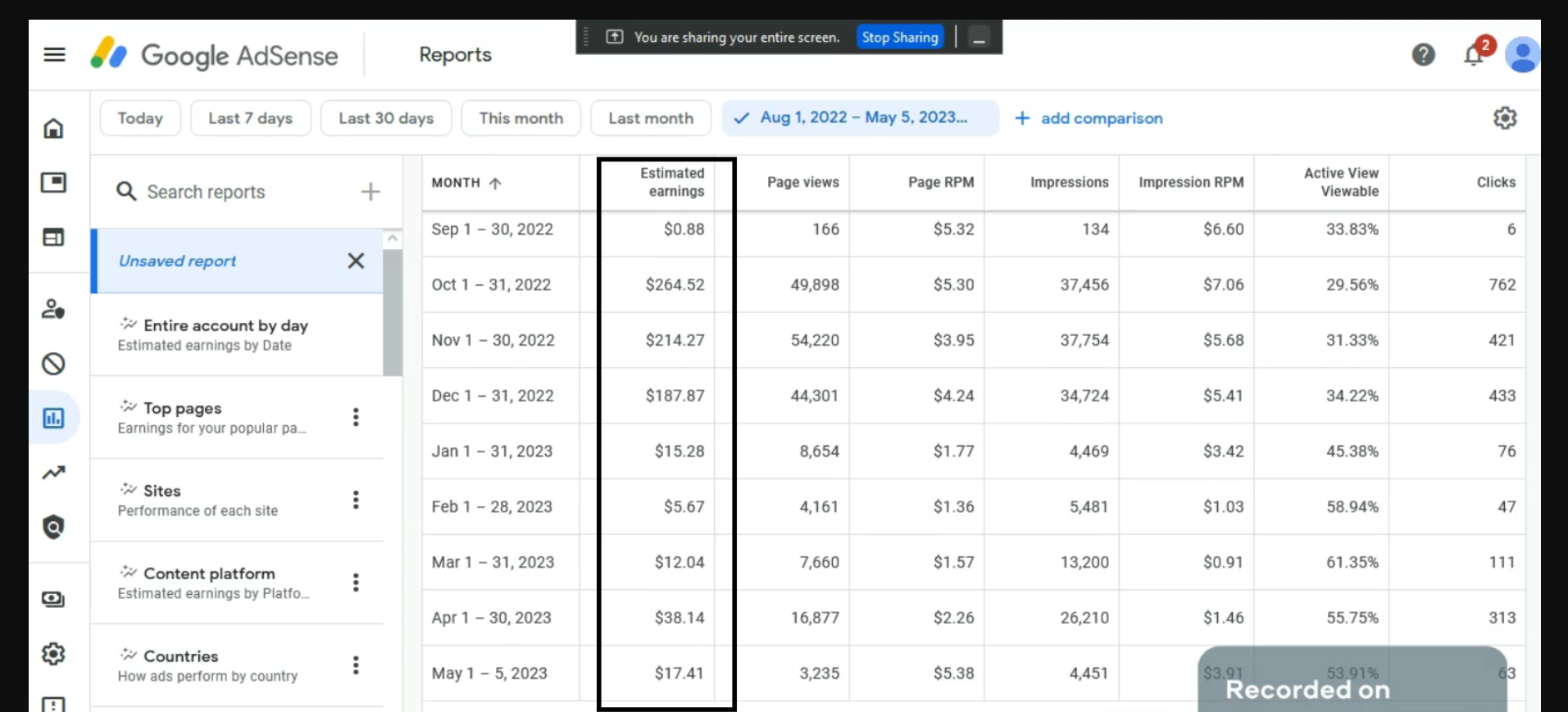Select the Apr 1 – 30, 2023 row
Viewport: 1568px width, 712px height.
(x=974, y=618)
